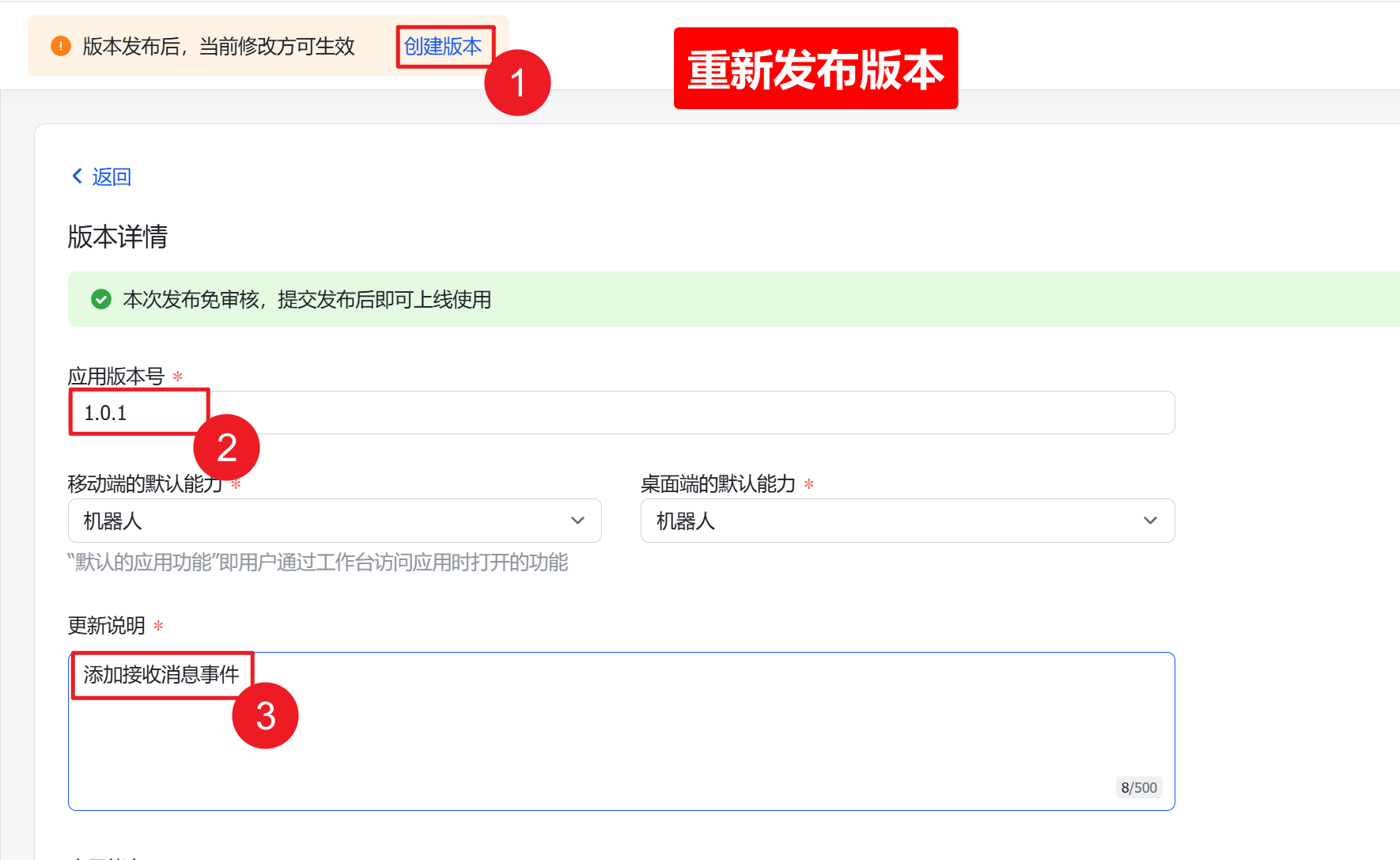The height and width of the screenshot is (860, 1400).
Task: Click the 版本详情 page heading
Action: click(x=117, y=237)
